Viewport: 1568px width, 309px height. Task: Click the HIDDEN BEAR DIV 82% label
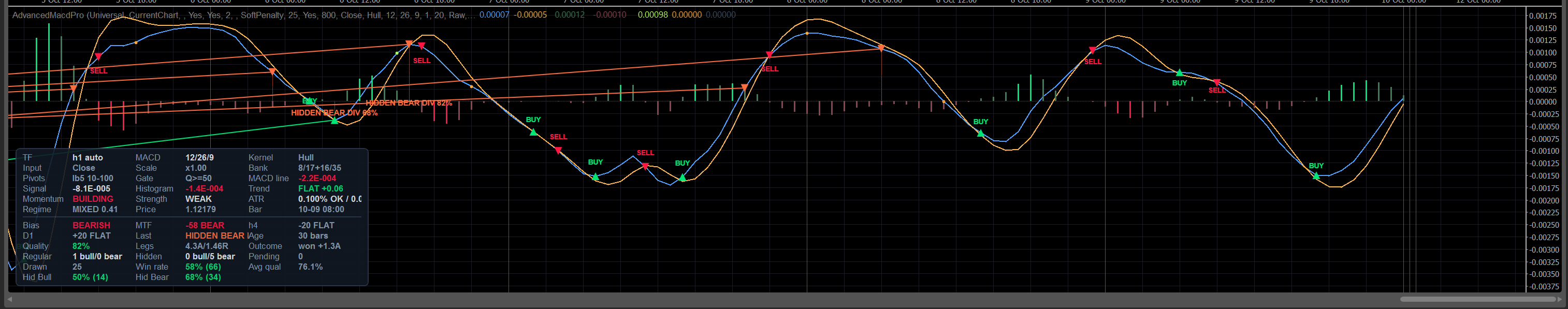[x=409, y=103]
